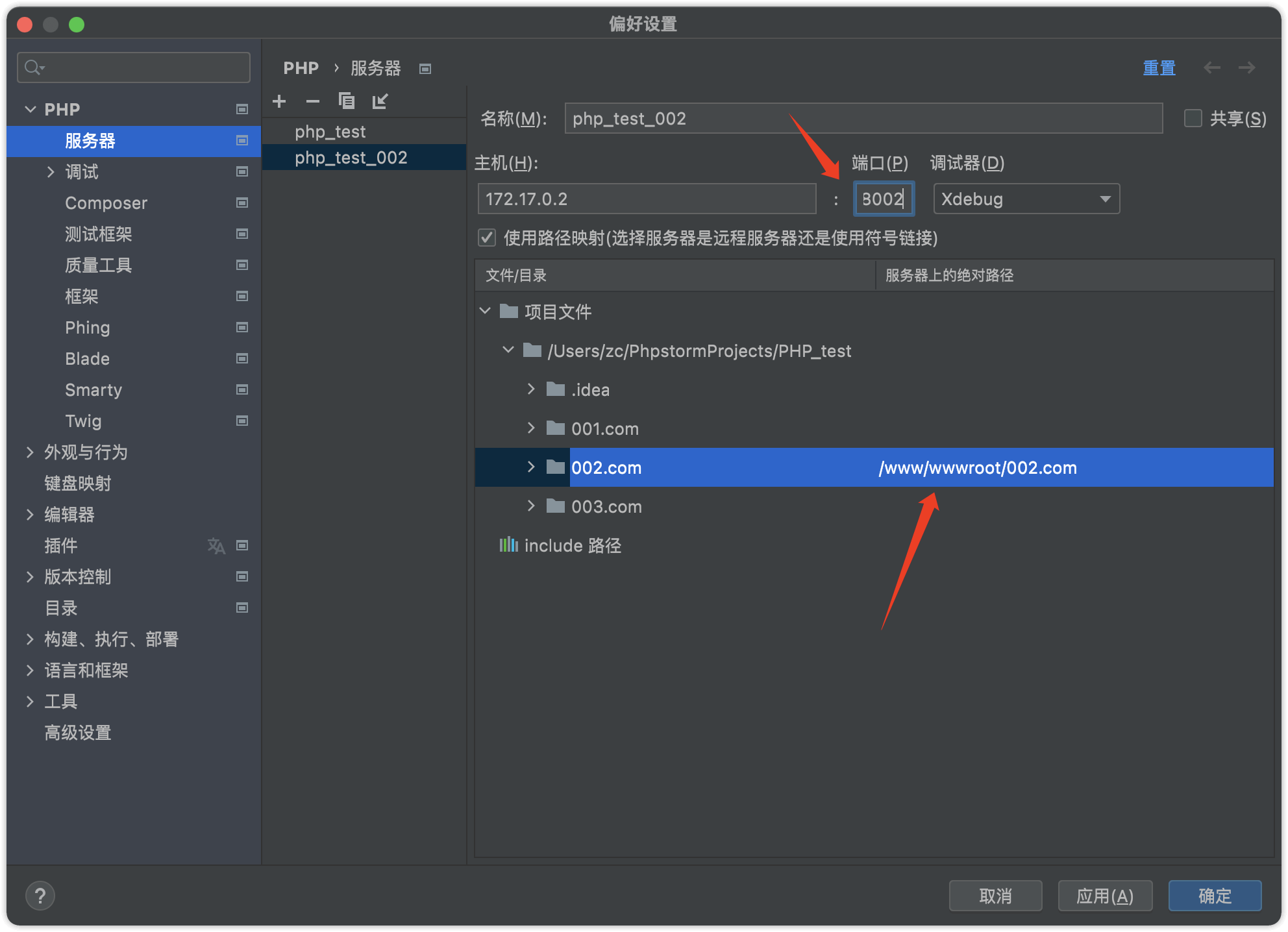Image resolution: width=1288 pixels, height=932 pixels.
Task: Expand the 调试 settings section
Action: (51, 171)
